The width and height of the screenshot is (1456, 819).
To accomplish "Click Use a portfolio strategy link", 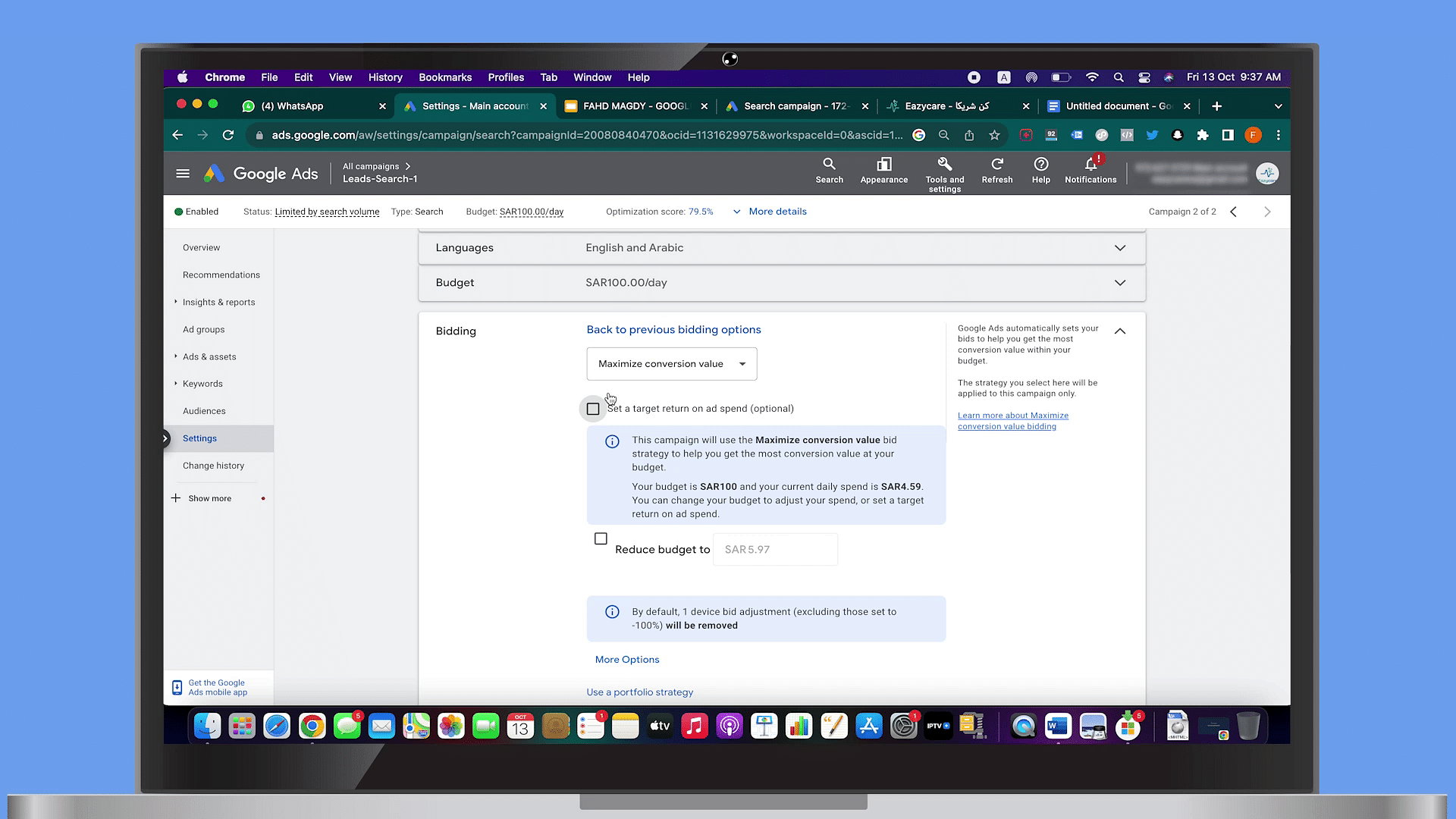I will (639, 692).
